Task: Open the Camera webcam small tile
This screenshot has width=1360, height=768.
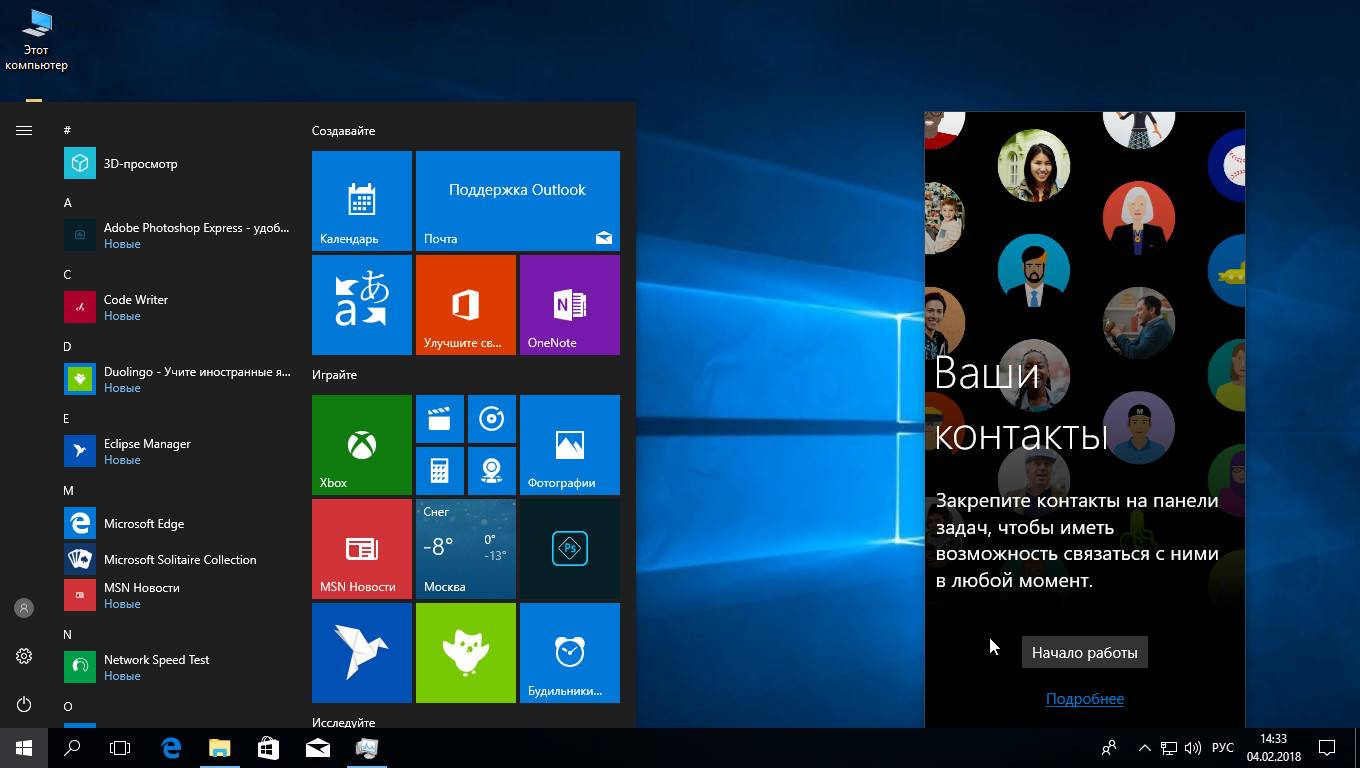Action: point(492,471)
